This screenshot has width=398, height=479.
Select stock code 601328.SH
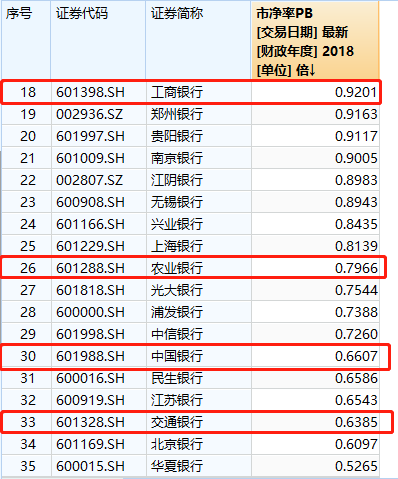pyautogui.click(x=90, y=422)
